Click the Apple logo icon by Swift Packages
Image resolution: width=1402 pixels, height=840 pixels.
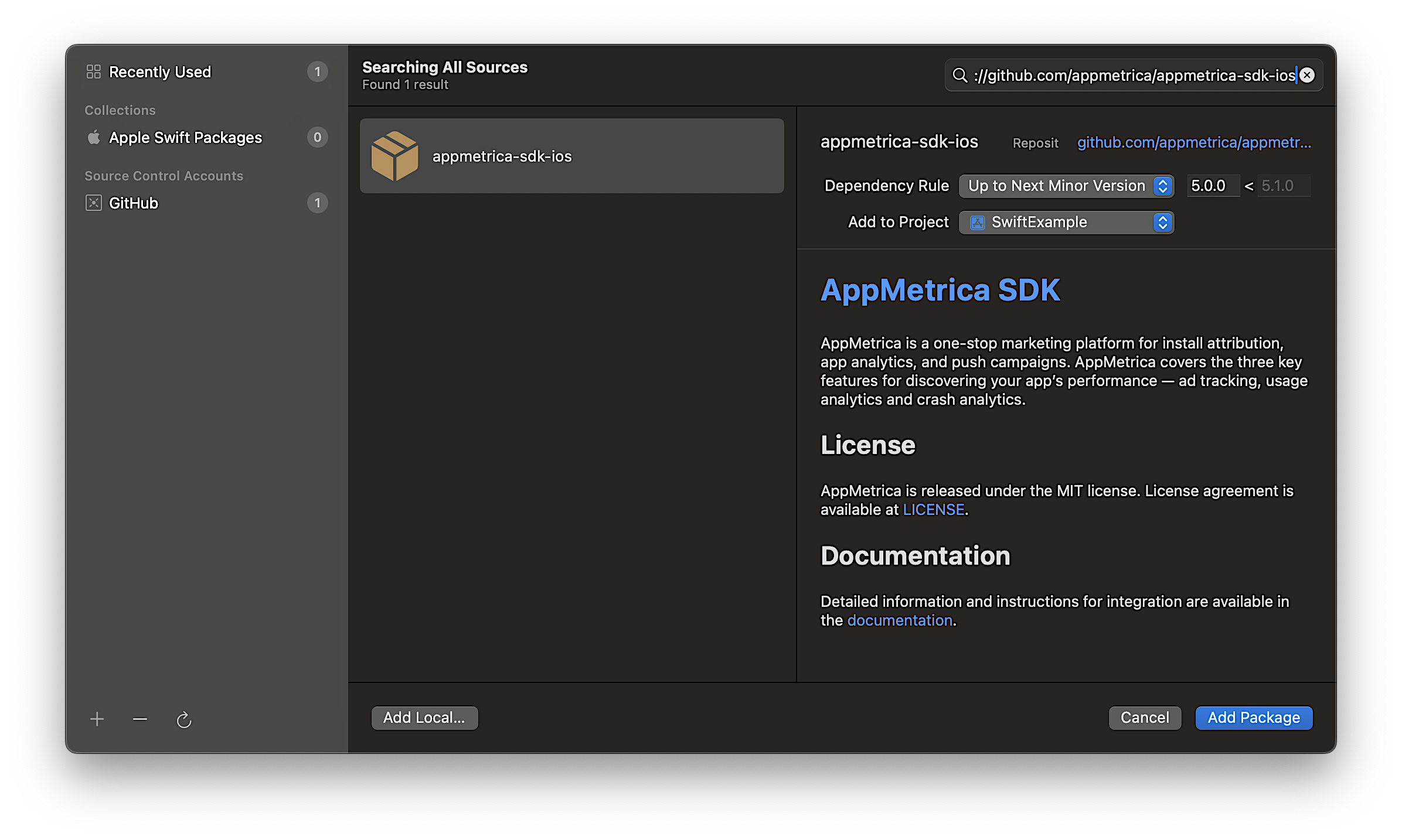pyautogui.click(x=94, y=138)
